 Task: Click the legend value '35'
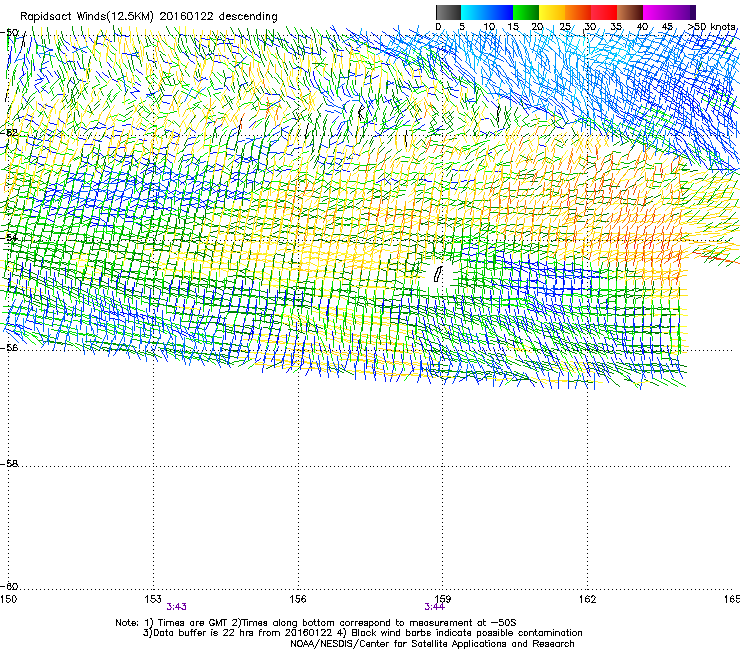tap(616, 26)
